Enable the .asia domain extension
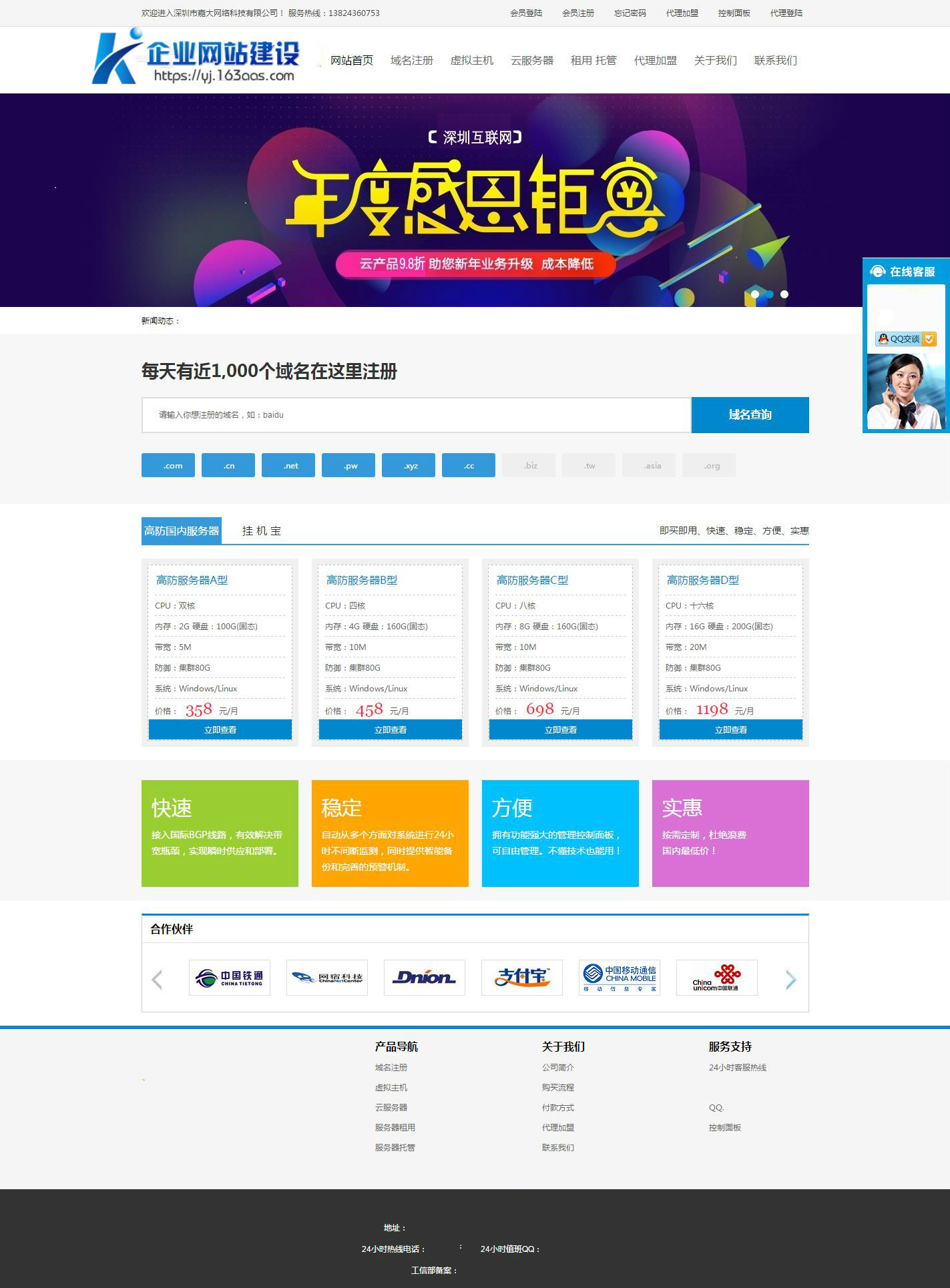This screenshot has height=1288, width=950. pos(649,465)
